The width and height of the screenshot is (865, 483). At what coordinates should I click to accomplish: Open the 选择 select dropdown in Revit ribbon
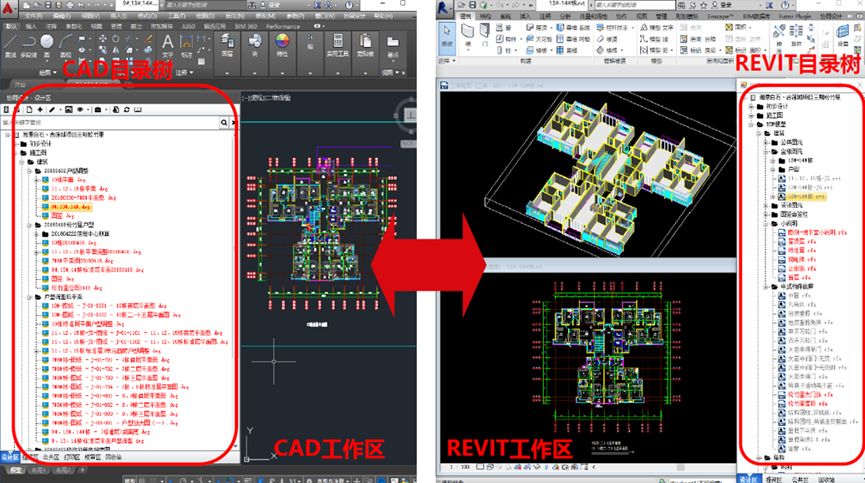point(447,61)
